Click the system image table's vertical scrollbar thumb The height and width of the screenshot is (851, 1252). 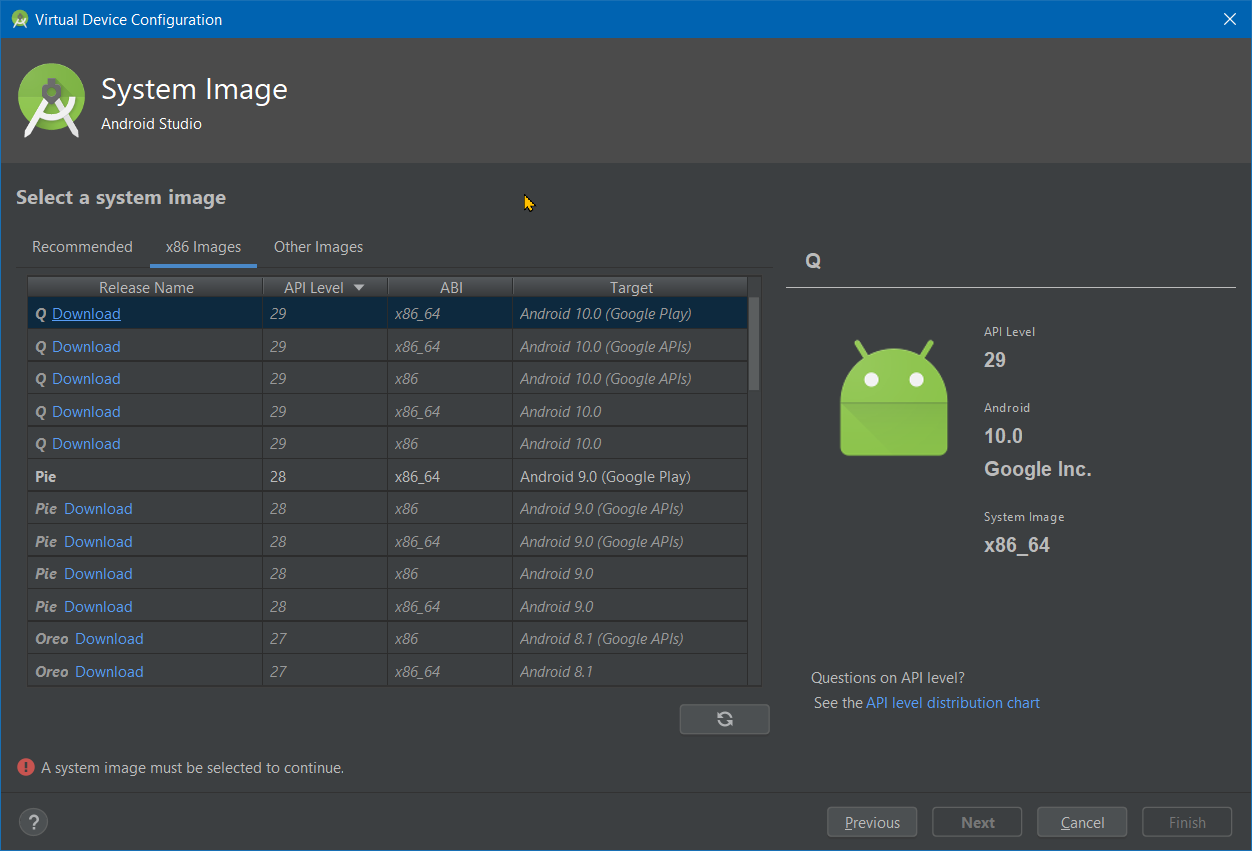coord(754,343)
